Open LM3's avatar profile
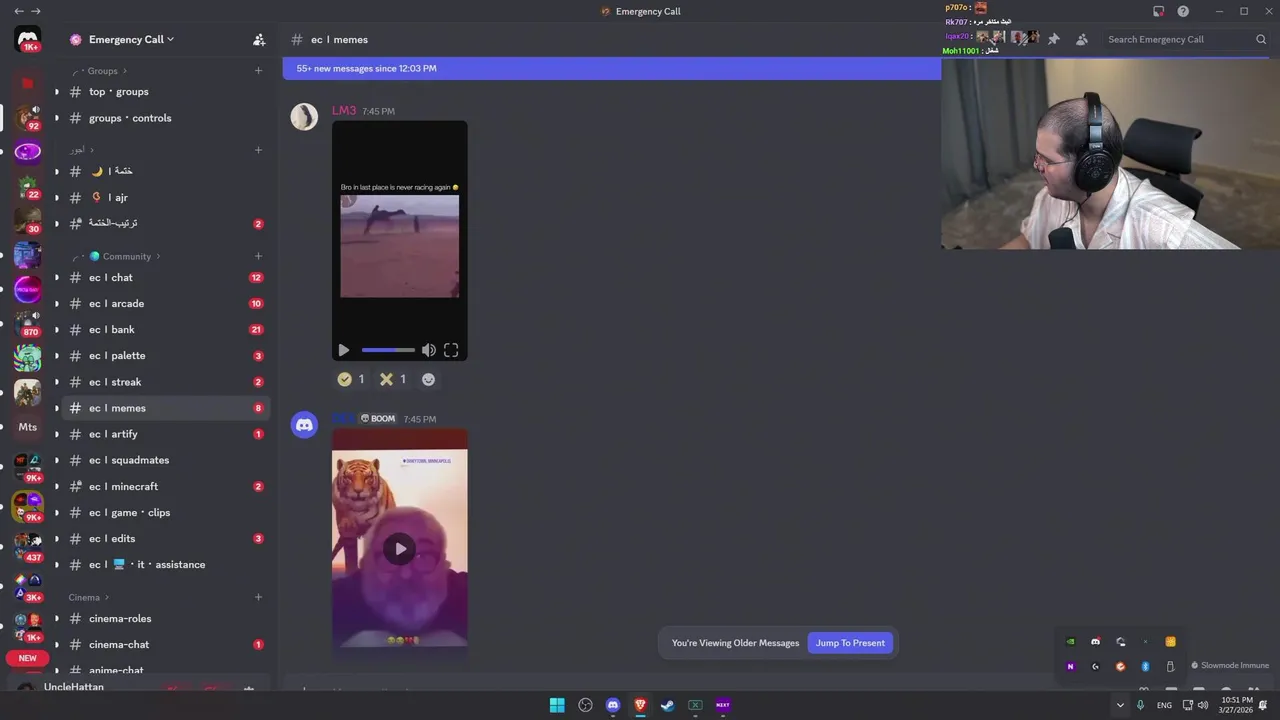 point(304,117)
